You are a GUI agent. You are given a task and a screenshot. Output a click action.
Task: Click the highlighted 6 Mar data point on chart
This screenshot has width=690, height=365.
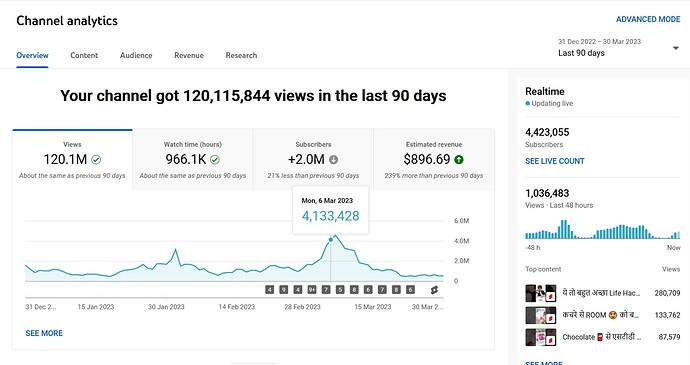330,240
